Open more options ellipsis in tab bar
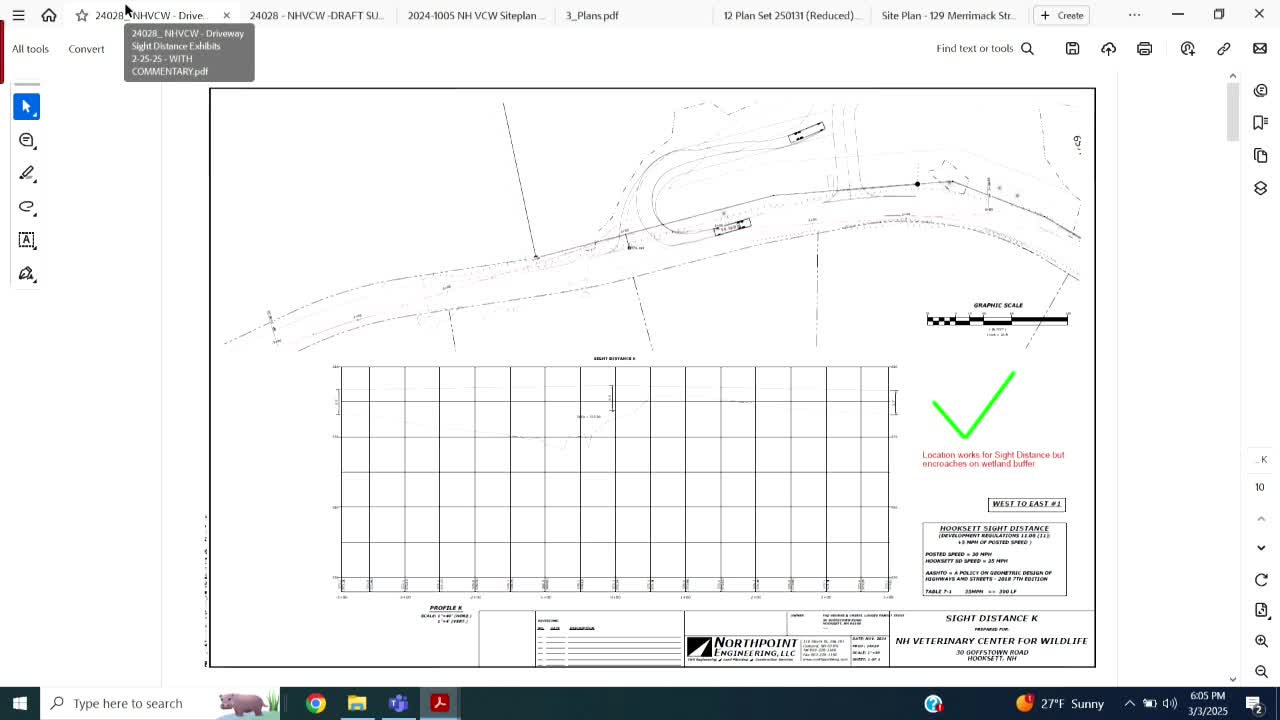The height and width of the screenshot is (720, 1280). coord(1134,15)
